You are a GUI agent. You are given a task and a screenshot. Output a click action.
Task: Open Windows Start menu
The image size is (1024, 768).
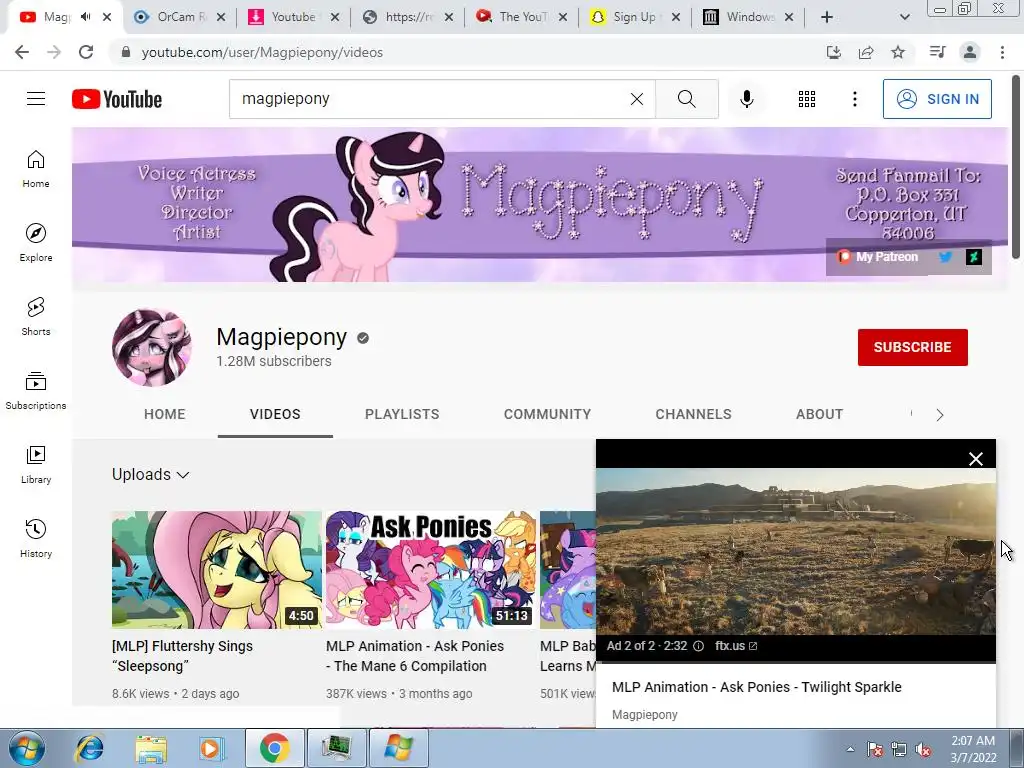pos(26,748)
